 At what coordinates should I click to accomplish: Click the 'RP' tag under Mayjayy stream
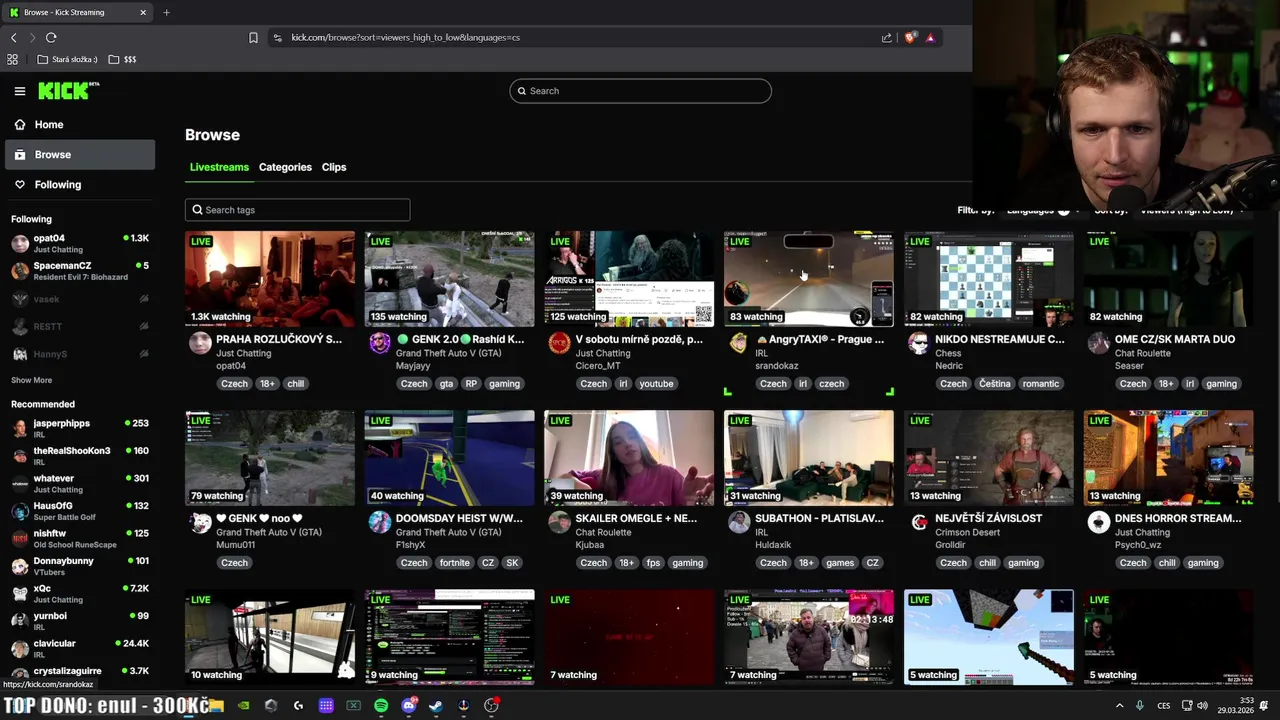pos(471,384)
